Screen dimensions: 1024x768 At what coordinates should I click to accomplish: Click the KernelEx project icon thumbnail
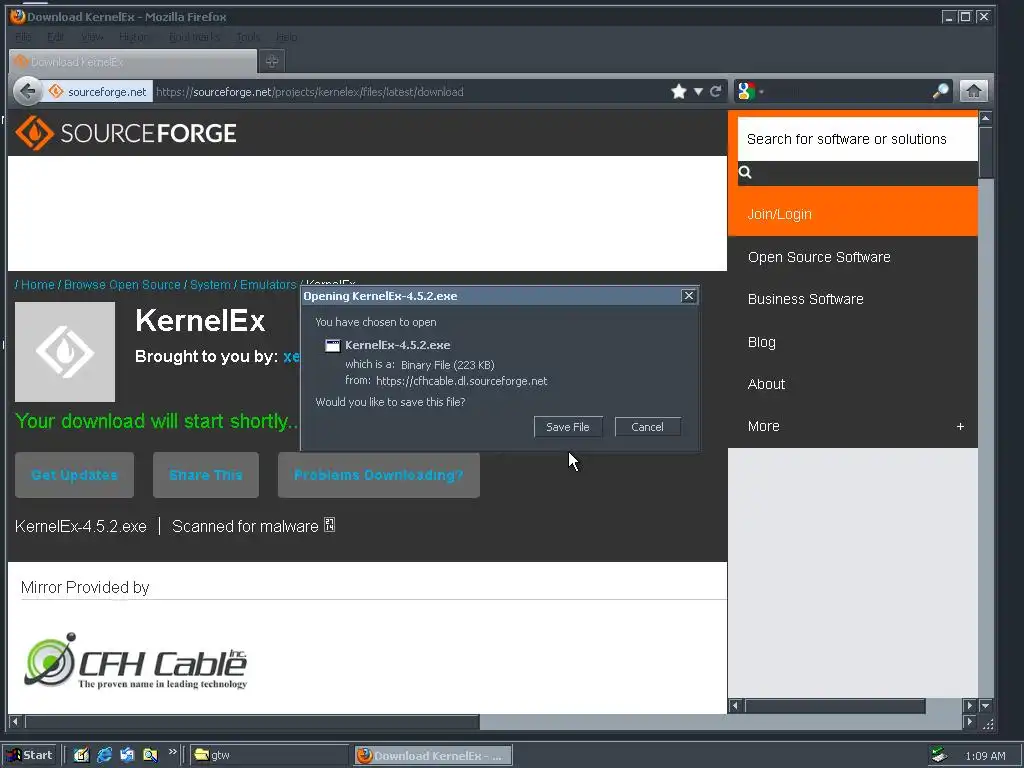coord(65,352)
